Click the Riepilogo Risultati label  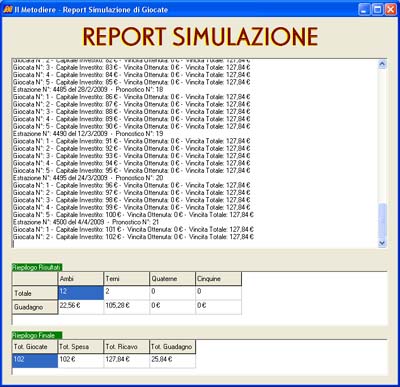[37, 267]
